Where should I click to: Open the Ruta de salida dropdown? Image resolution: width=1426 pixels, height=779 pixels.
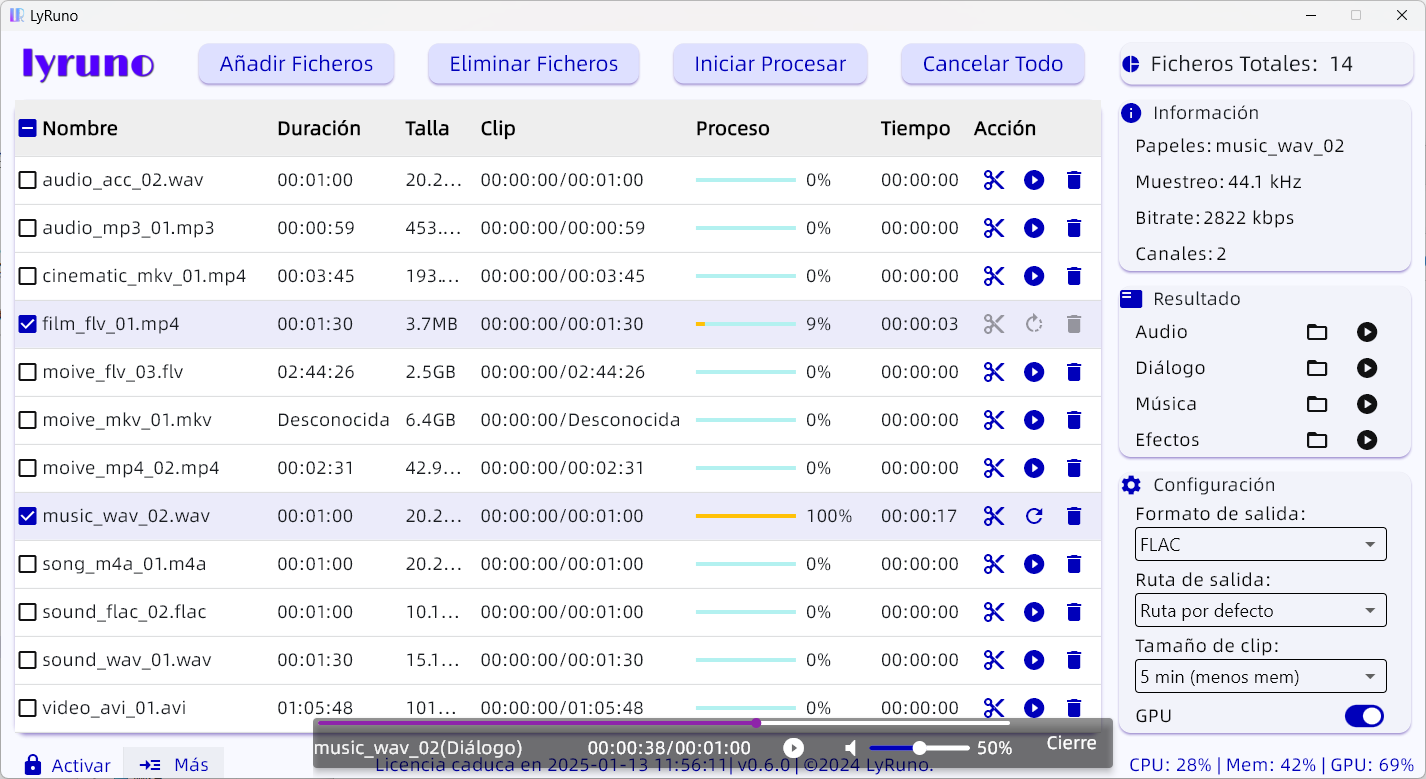pyautogui.click(x=1260, y=610)
